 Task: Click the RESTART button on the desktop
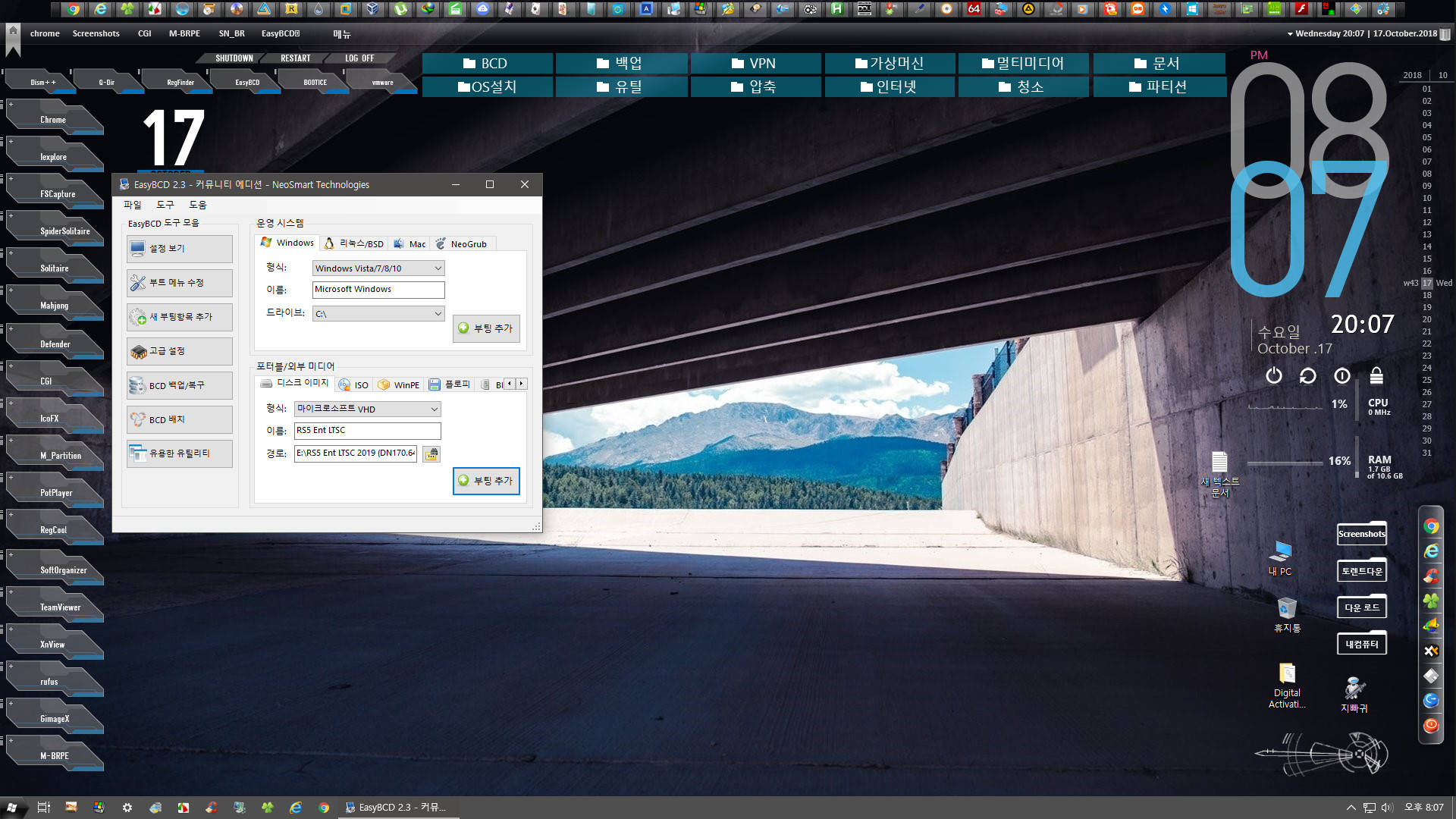pos(296,58)
